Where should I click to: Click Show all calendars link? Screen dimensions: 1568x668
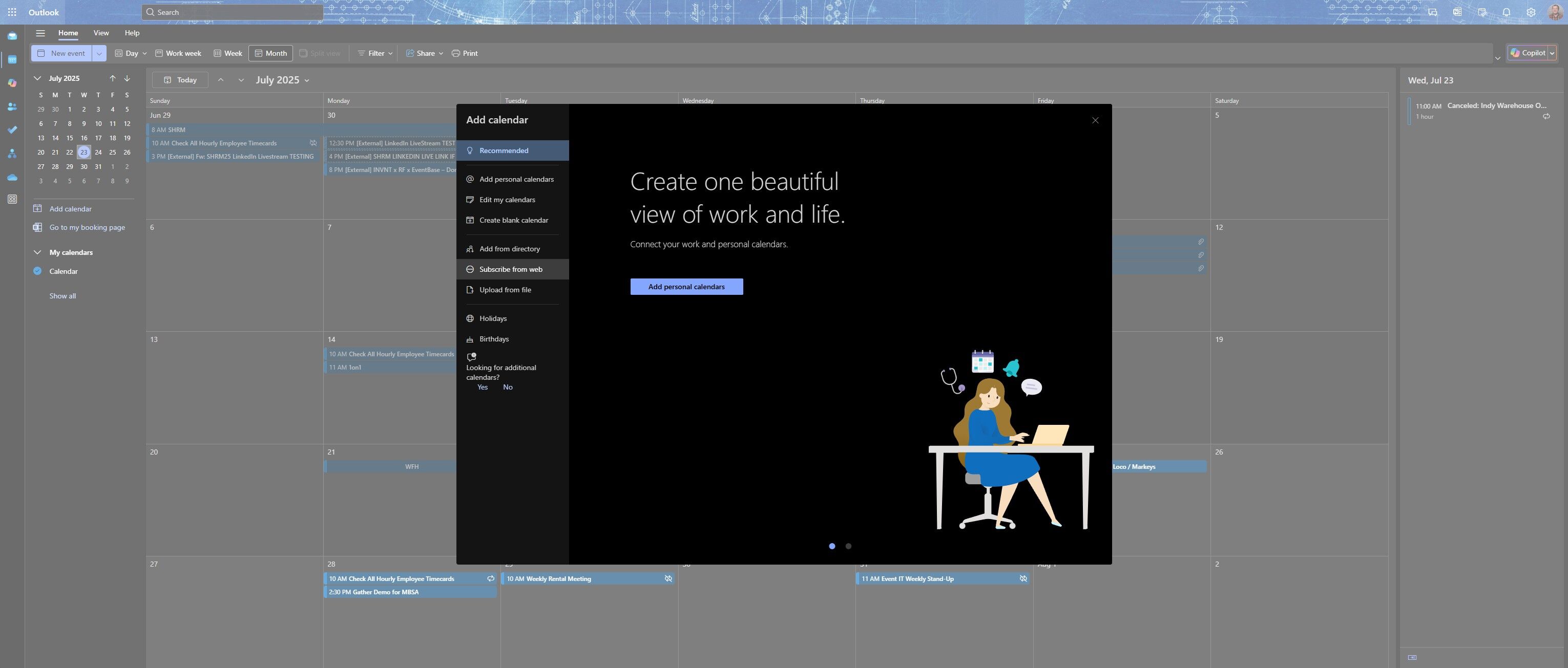pos(62,296)
